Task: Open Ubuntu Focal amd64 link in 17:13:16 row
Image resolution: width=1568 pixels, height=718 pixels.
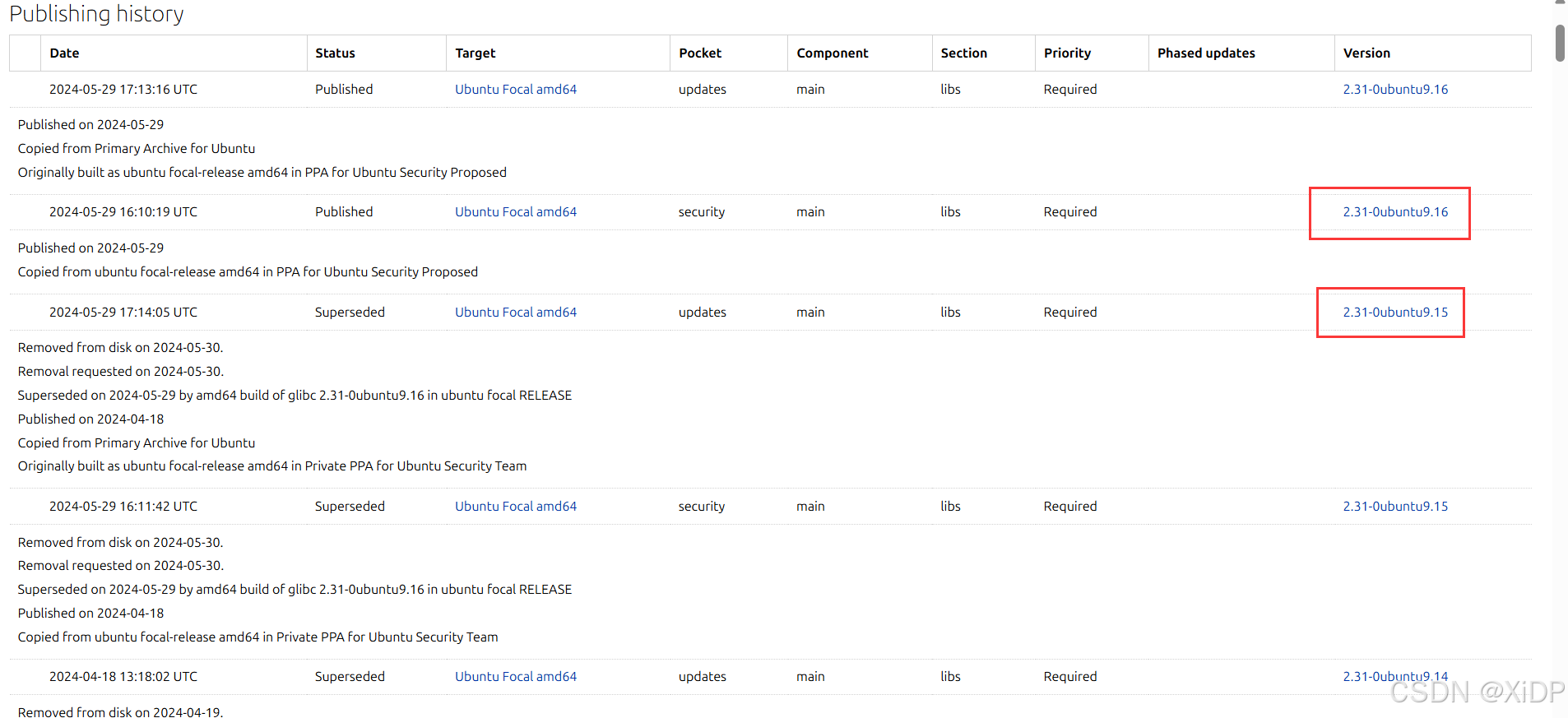Action: point(515,89)
